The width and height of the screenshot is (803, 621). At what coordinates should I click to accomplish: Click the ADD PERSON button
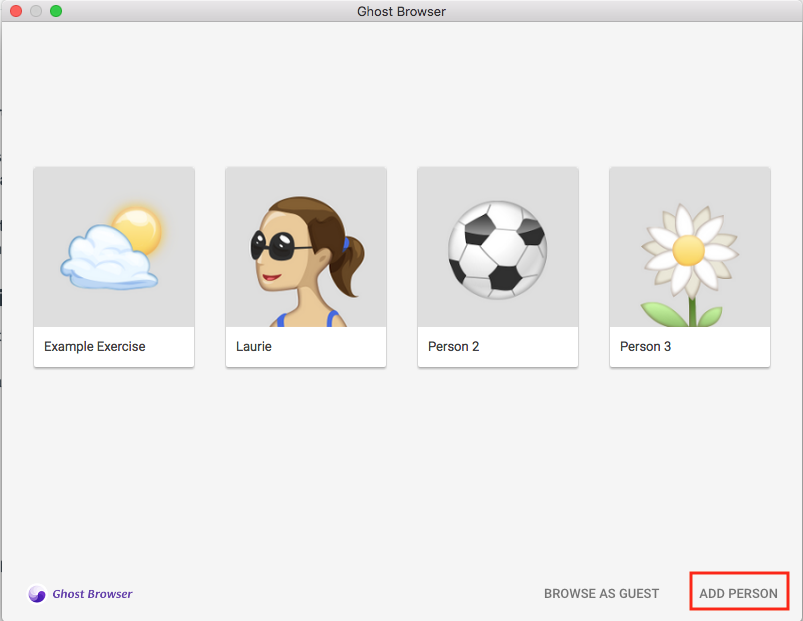[738, 593]
